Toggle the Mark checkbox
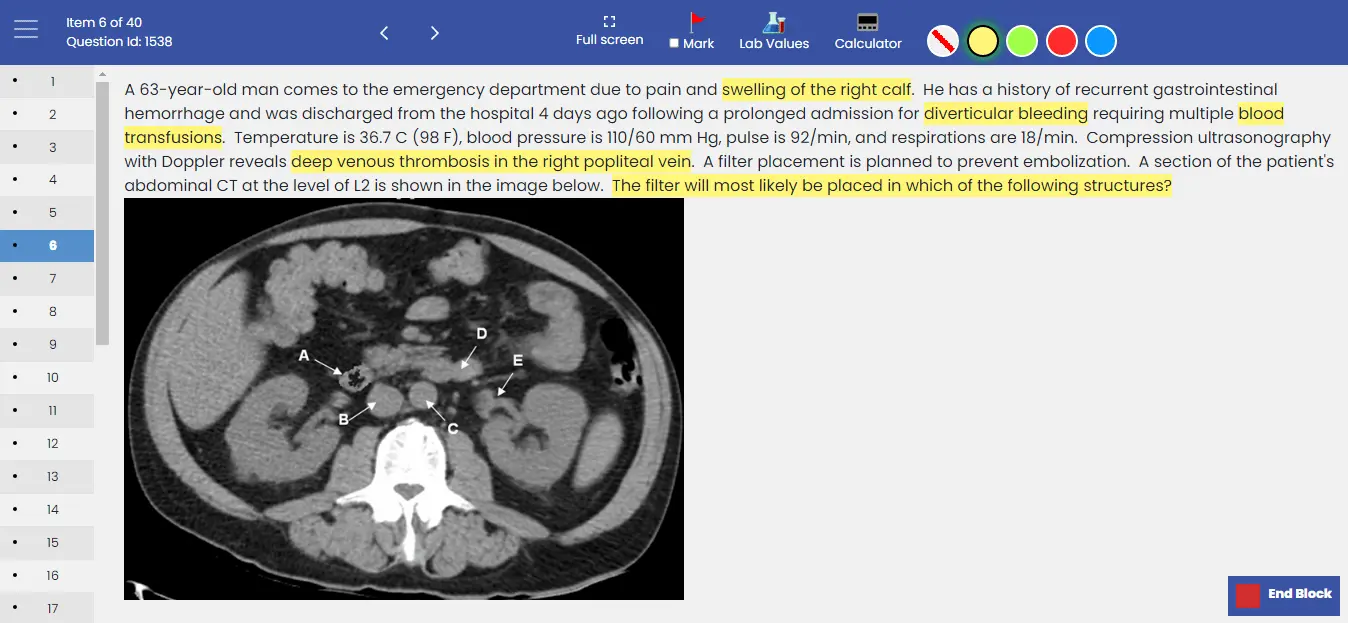1348x623 pixels. (x=674, y=43)
